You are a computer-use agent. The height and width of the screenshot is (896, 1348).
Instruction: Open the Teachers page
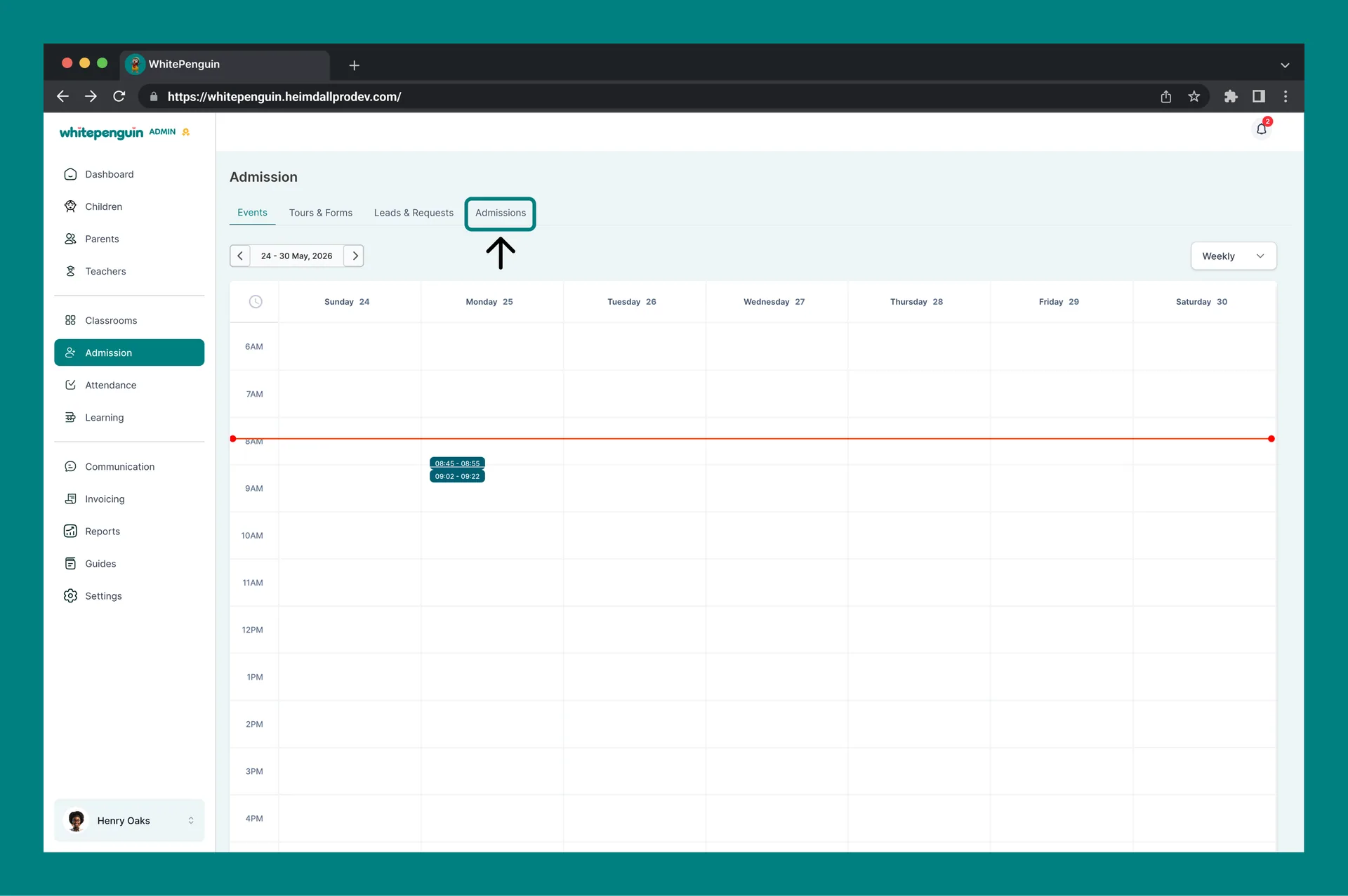coord(129,271)
